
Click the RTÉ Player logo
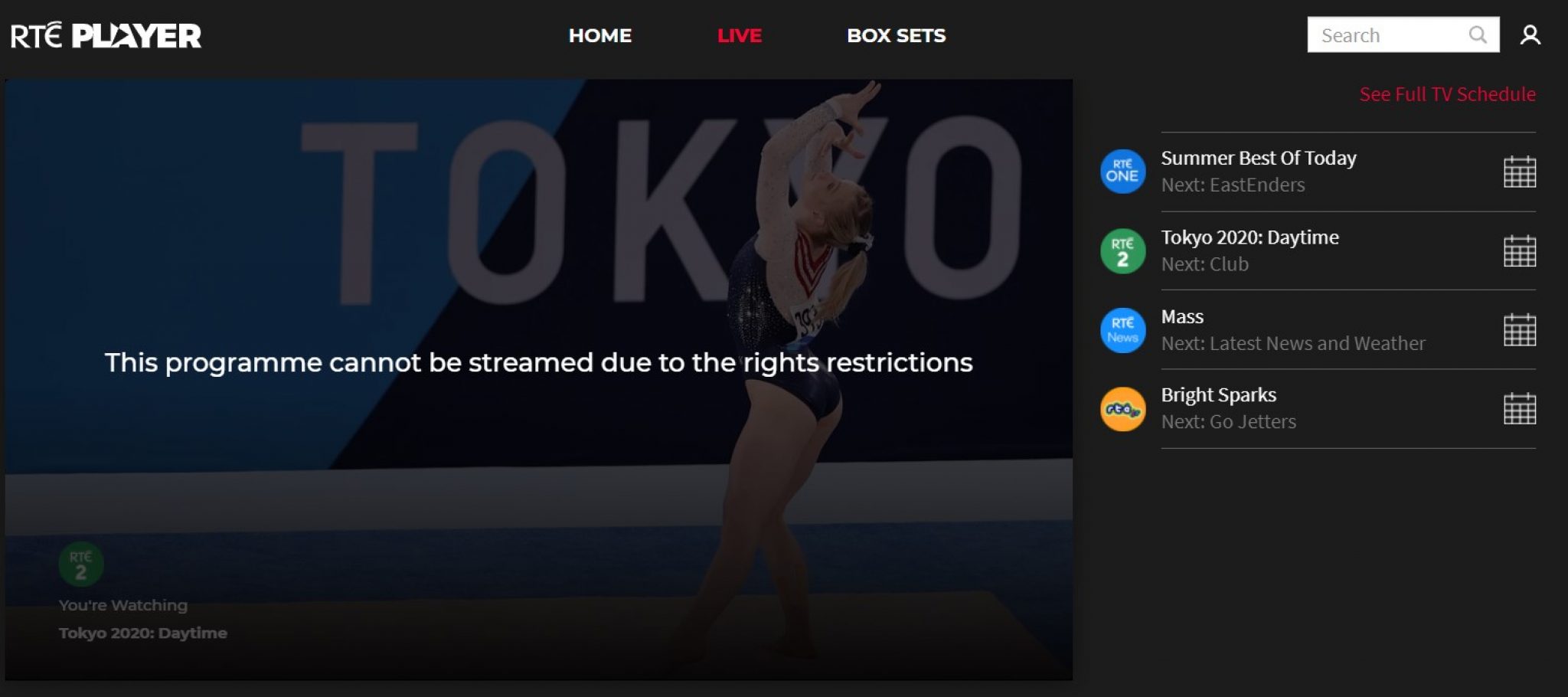tap(106, 35)
